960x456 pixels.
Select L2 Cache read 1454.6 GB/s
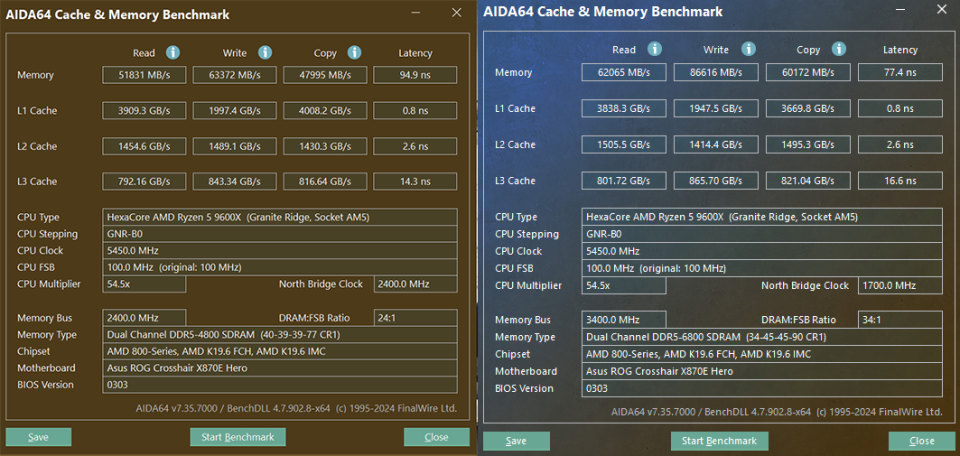[x=144, y=146]
